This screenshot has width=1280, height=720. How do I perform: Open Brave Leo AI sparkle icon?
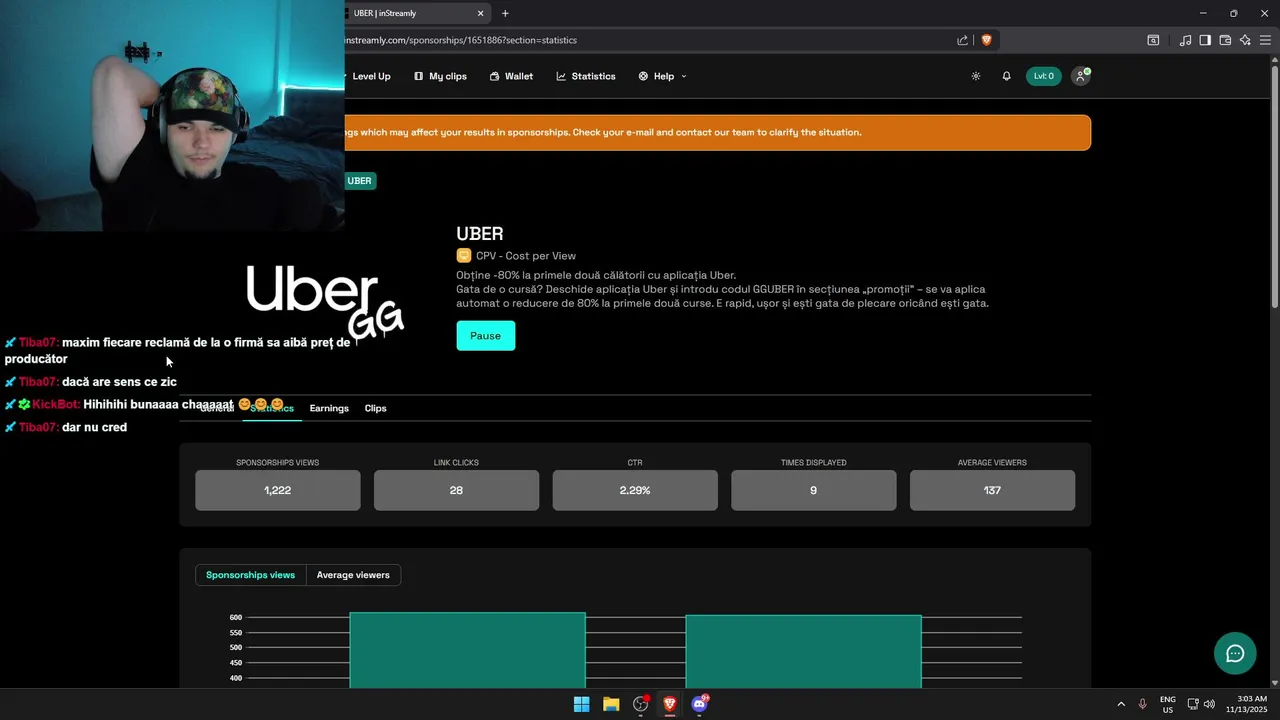pyautogui.click(x=1245, y=40)
